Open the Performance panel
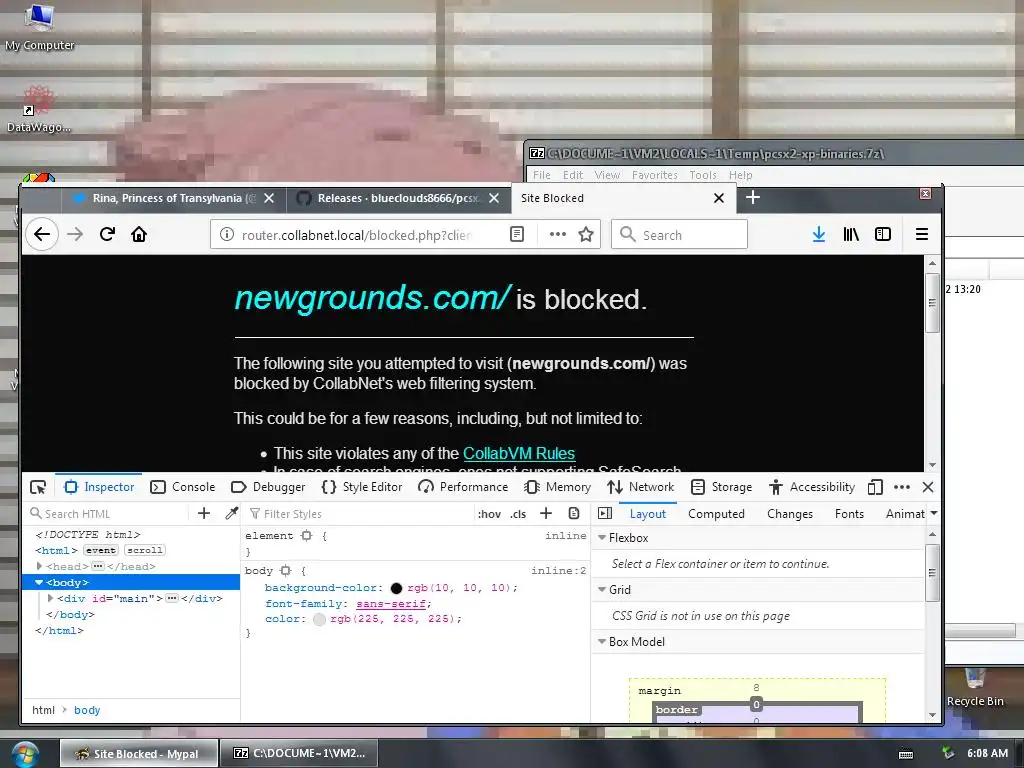 (463, 487)
